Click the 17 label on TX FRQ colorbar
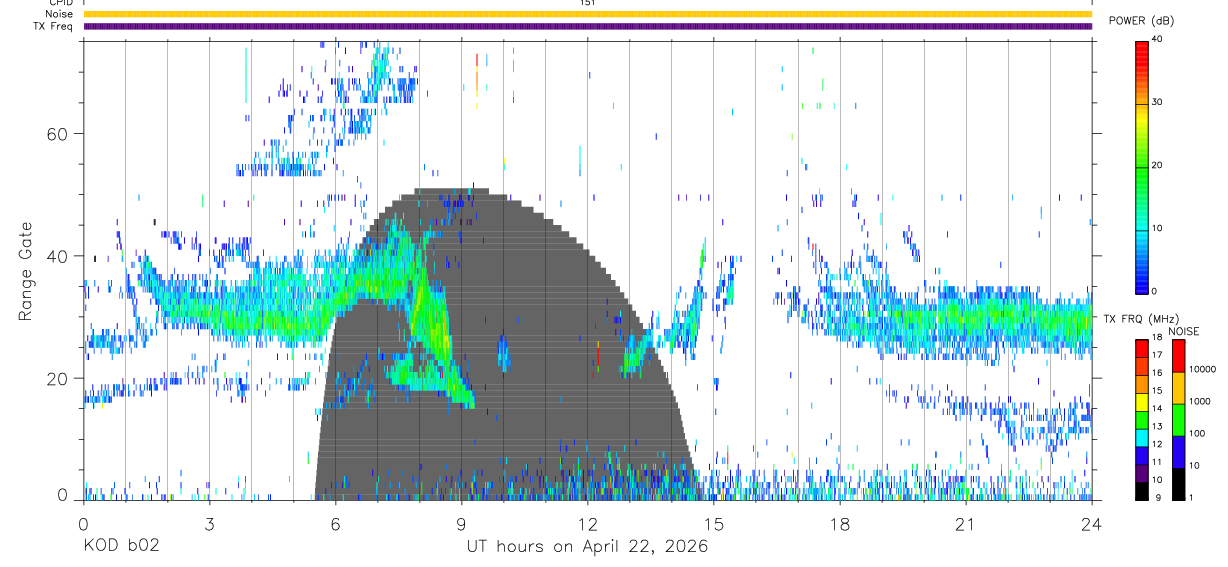The height and width of the screenshot is (567, 1228). pyautogui.click(x=1157, y=356)
